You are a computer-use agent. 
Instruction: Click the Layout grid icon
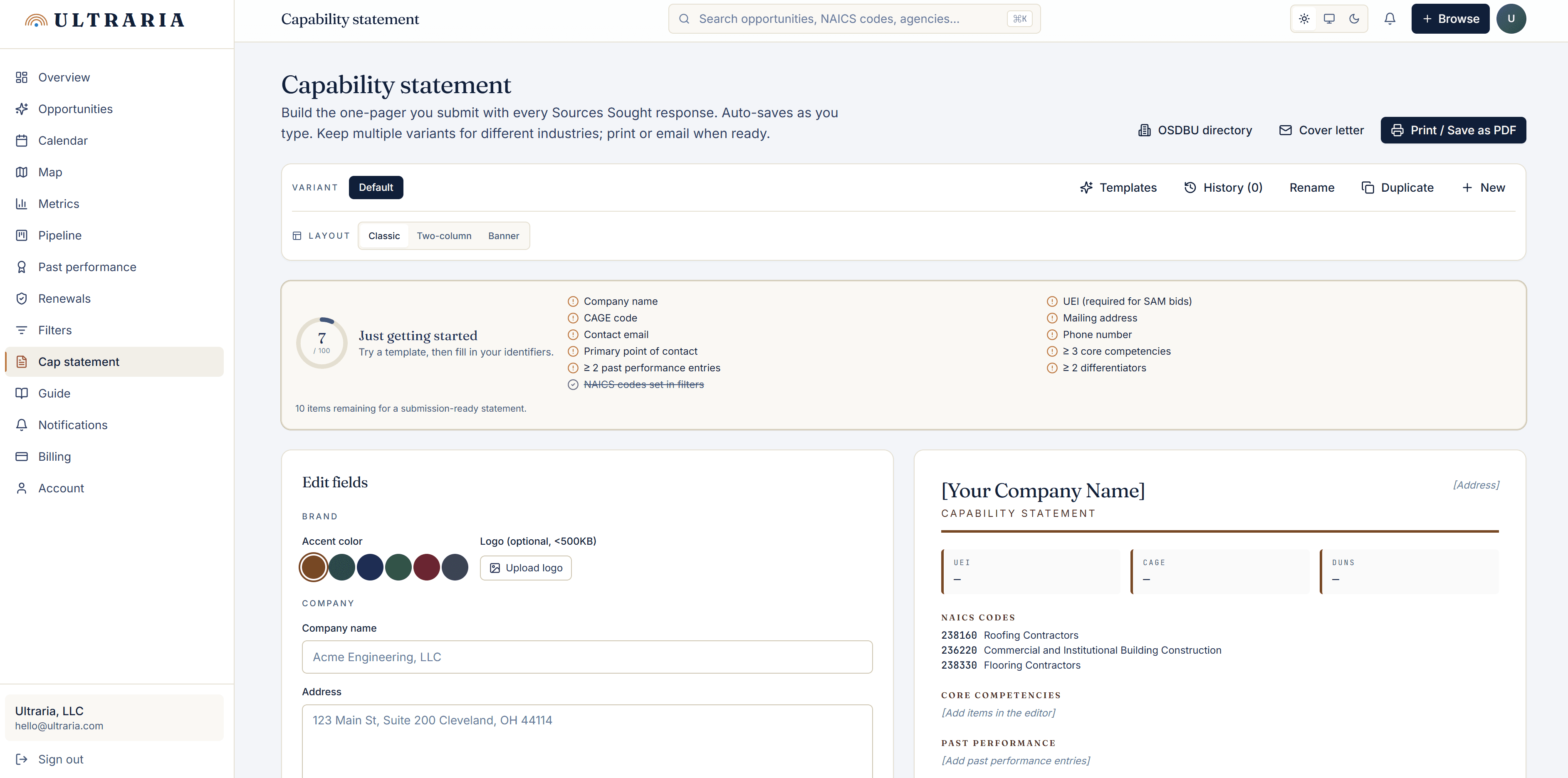(x=297, y=236)
